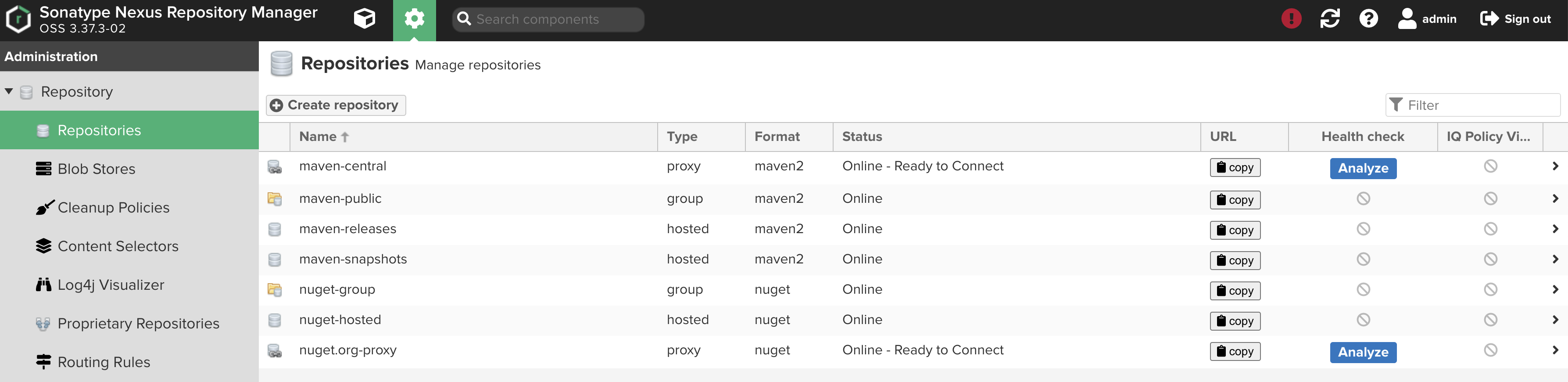
Task: Open maven-releases row chevron
Action: [x=1555, y=229]
